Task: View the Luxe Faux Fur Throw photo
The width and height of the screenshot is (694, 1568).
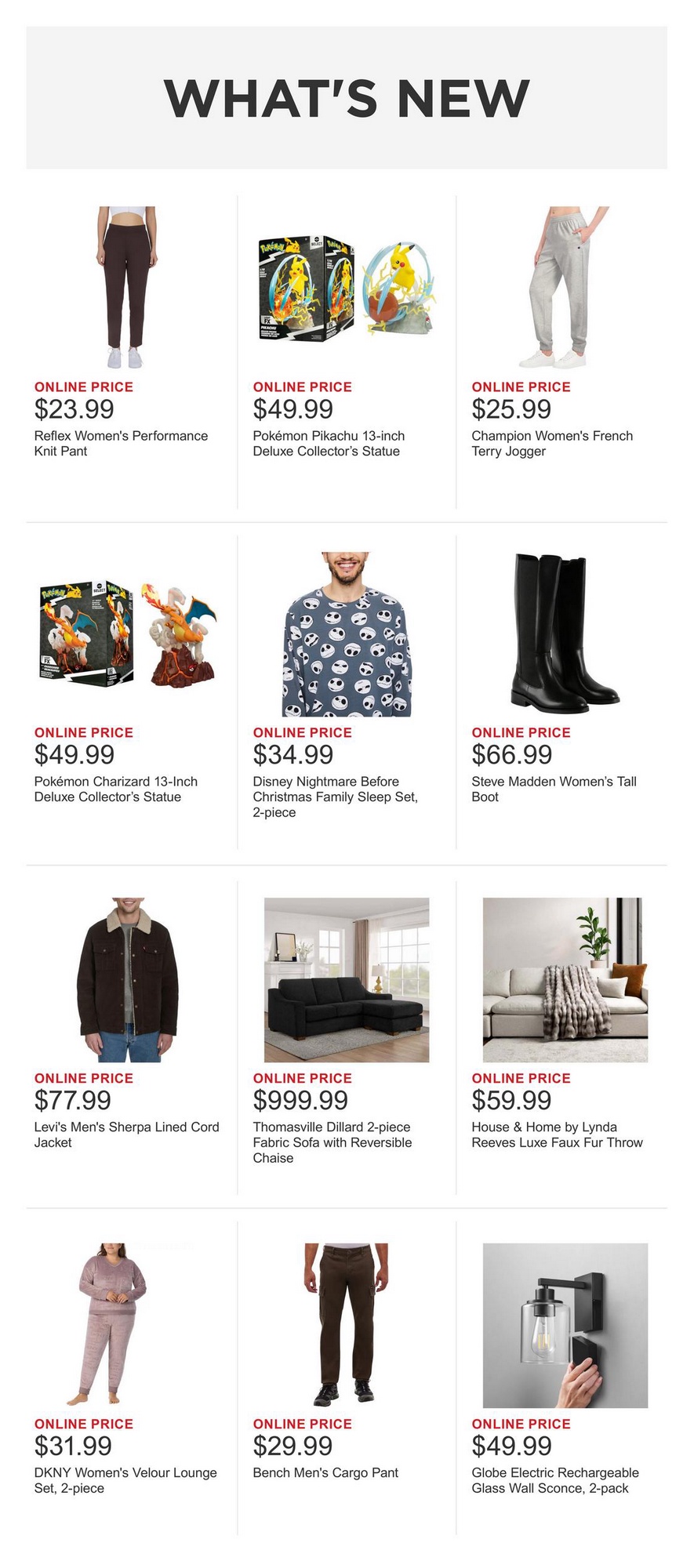Action: click(x=565, y=980)
